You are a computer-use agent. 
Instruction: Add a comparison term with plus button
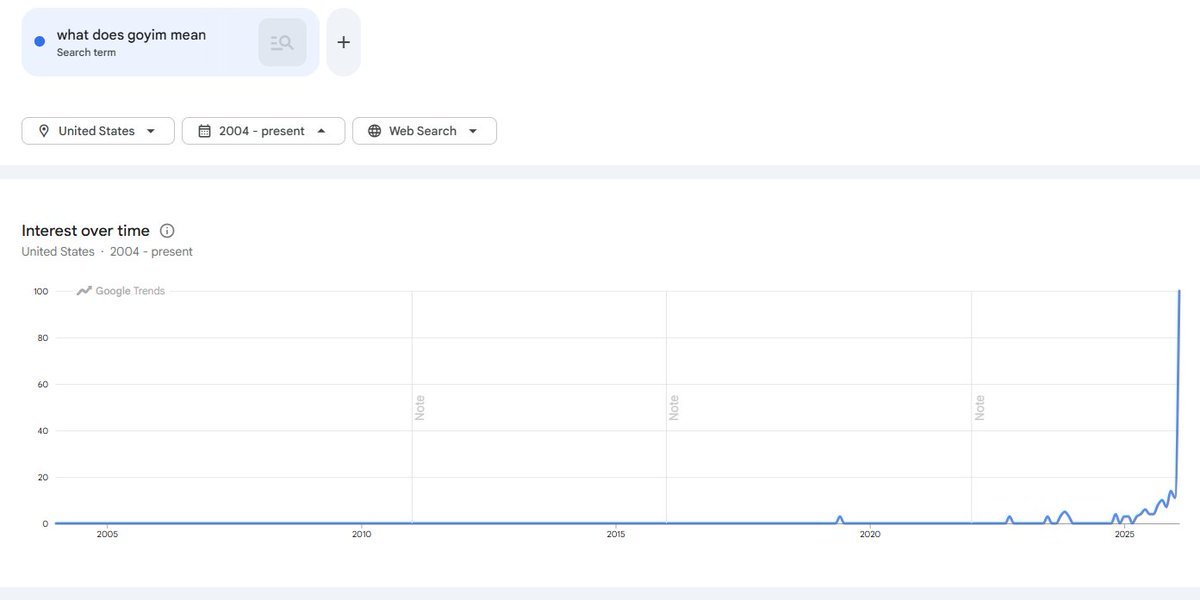tap(343, 42)
